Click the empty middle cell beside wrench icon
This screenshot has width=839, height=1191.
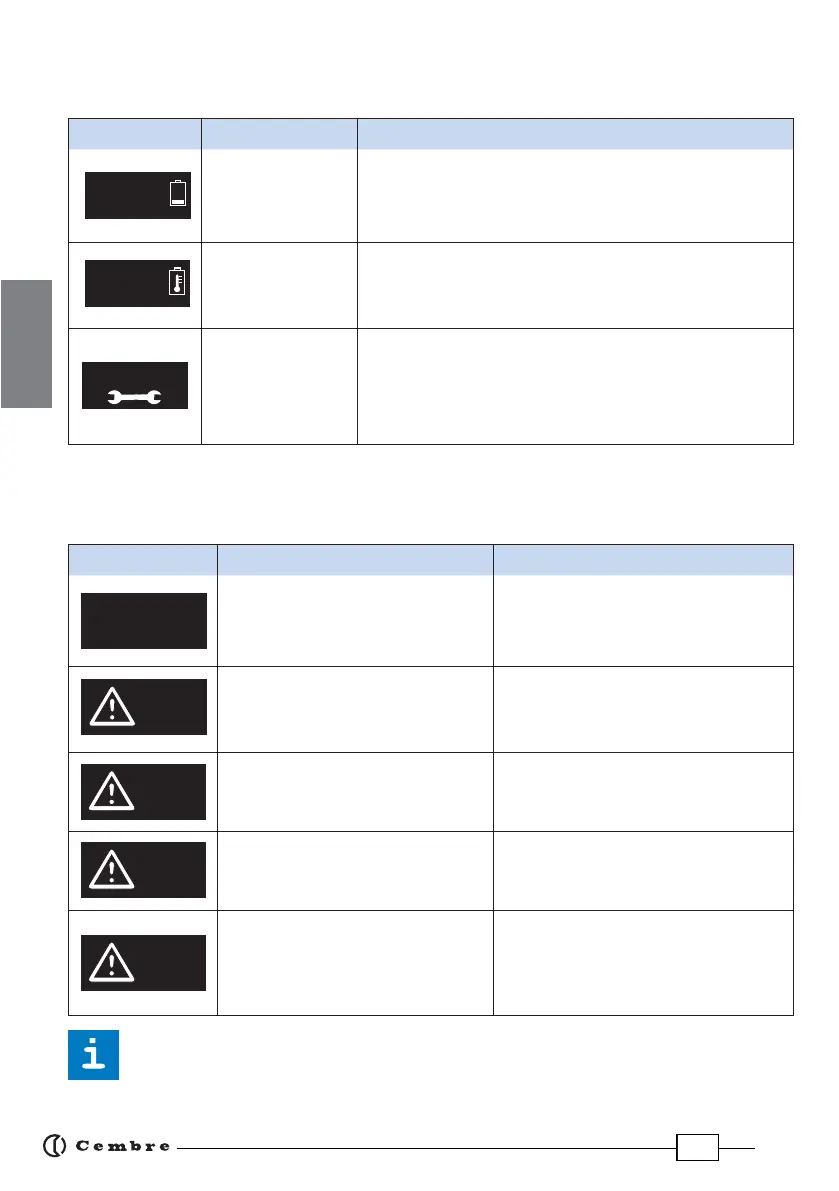pos(279,386)
